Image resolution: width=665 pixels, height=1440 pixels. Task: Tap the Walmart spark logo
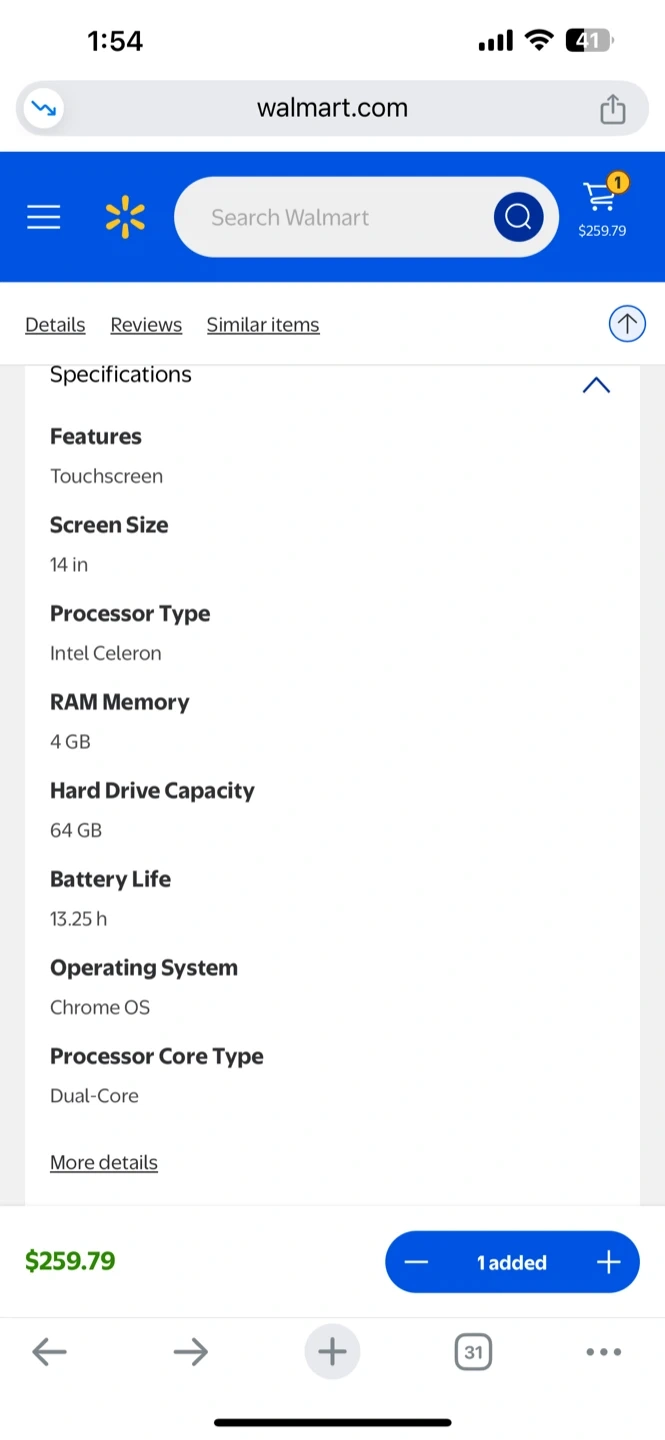click(x=125, y=217)
